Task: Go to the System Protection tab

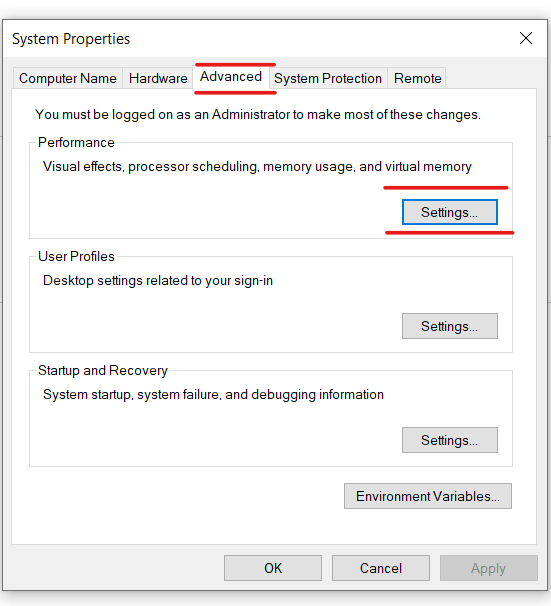Action: click(x=328, y=78)
